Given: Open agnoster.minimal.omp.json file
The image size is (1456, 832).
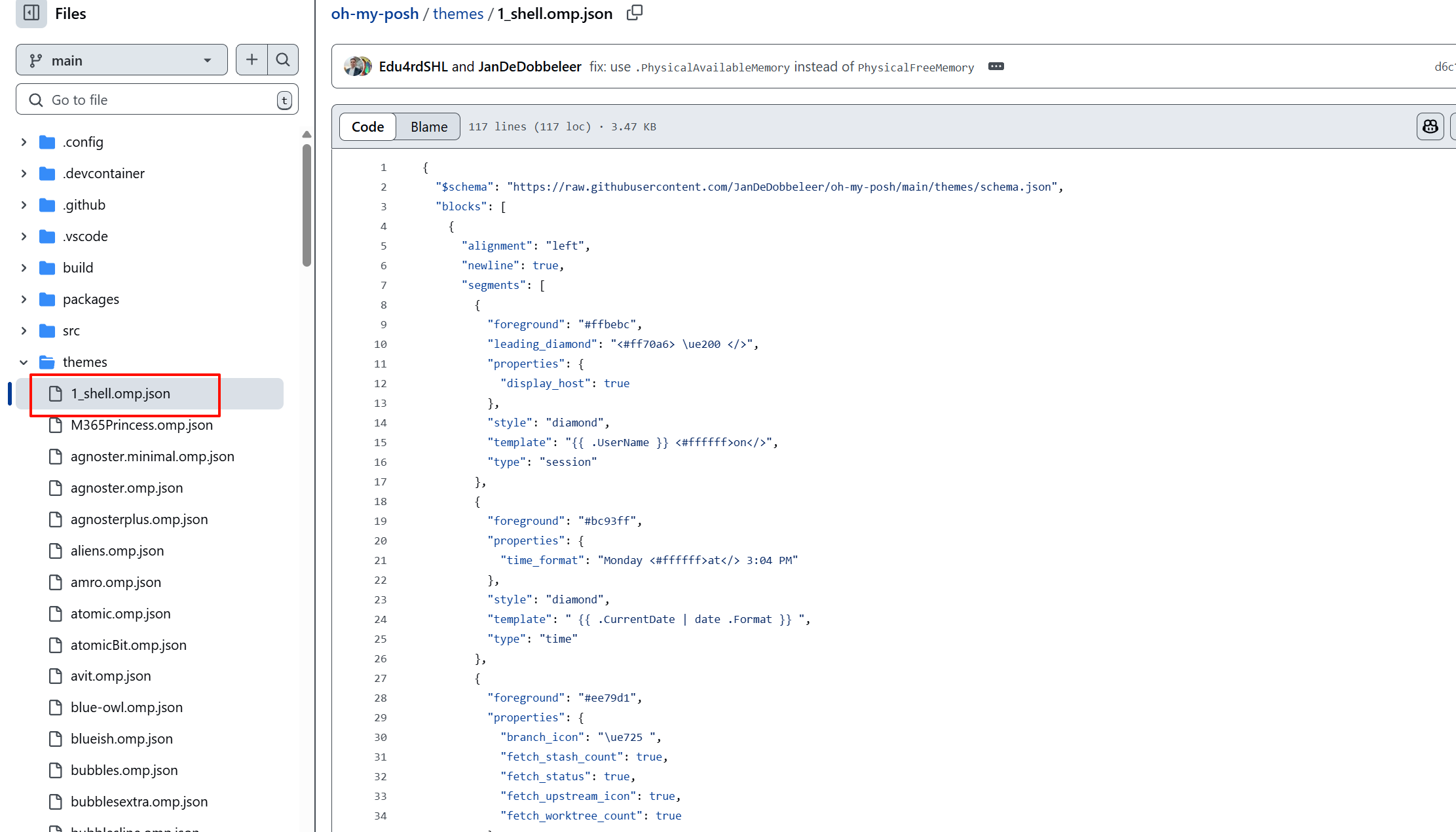Looking at the screenshot, I should pyautogui.click(x=153, y=457).
